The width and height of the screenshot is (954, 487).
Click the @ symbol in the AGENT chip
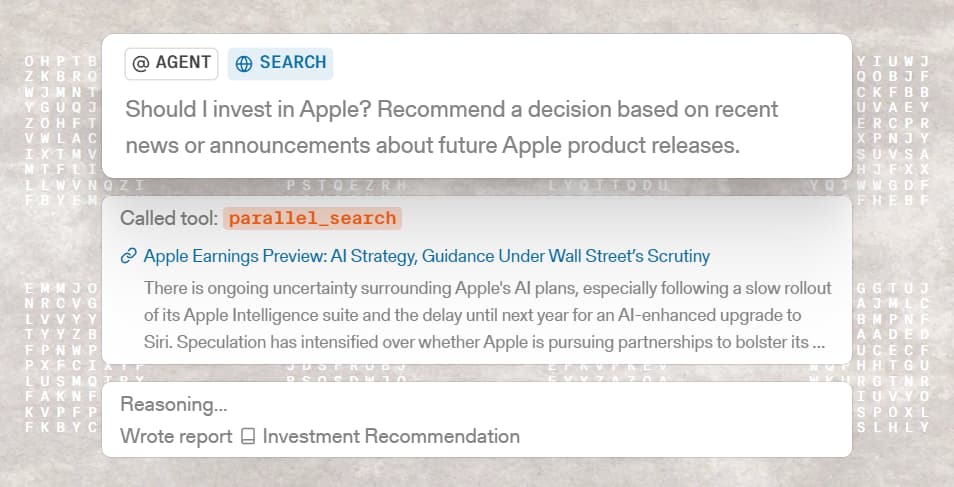141,64
